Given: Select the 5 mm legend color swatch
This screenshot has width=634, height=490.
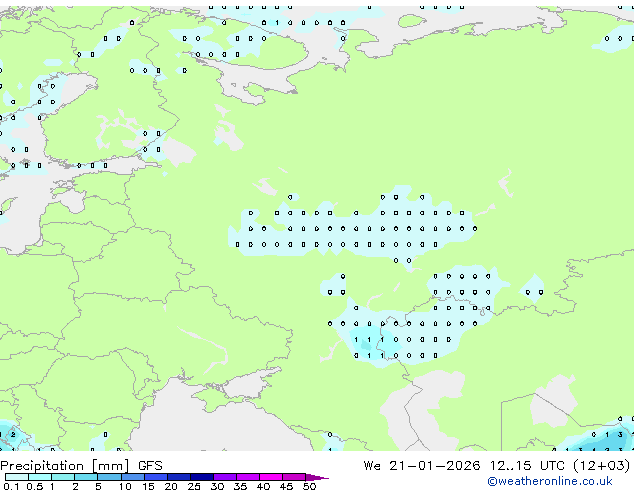Looking at the screenshot, I should [x=109, y=477].
